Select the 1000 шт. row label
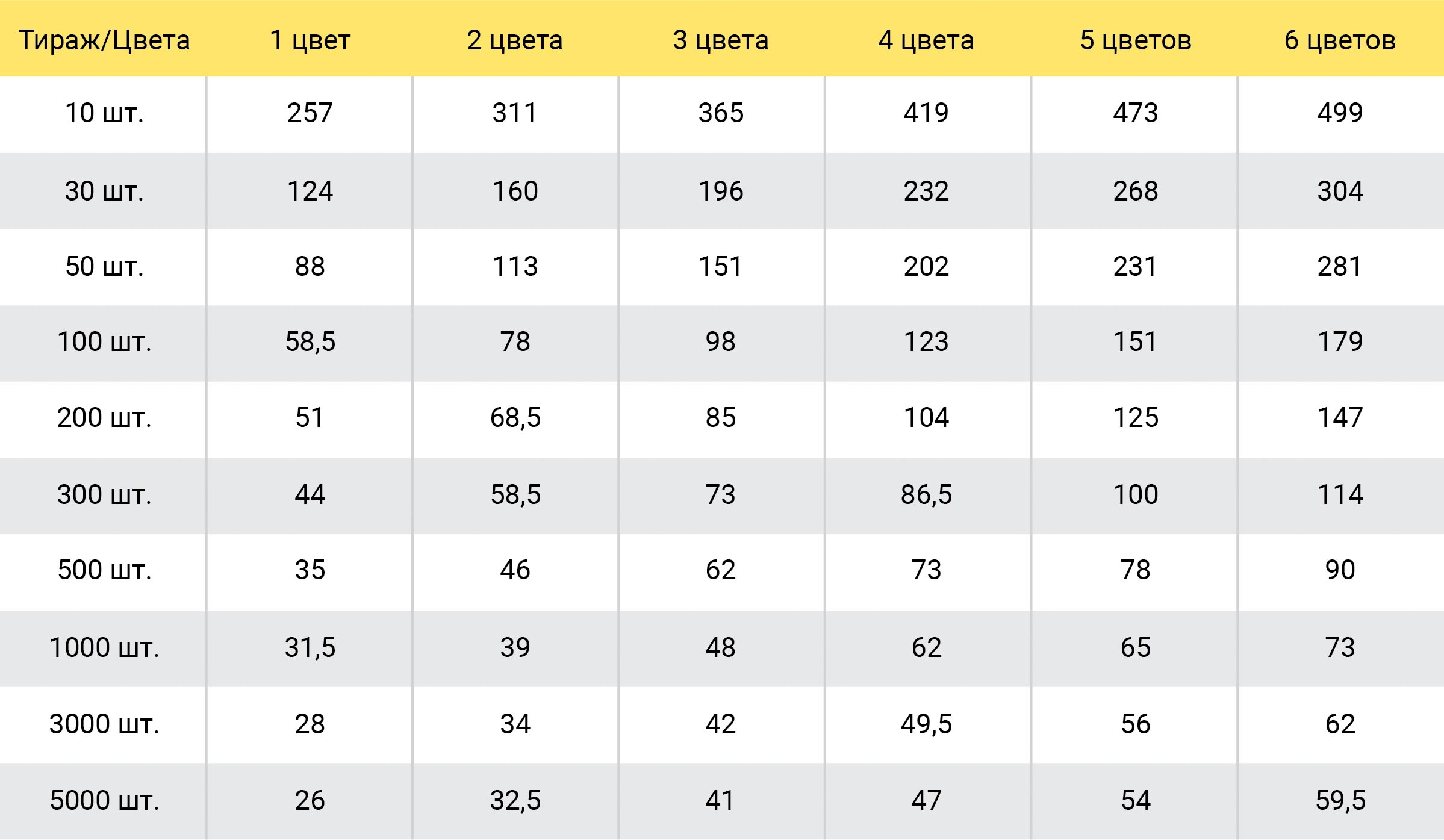1444x840 pixels. coord(104,647)
